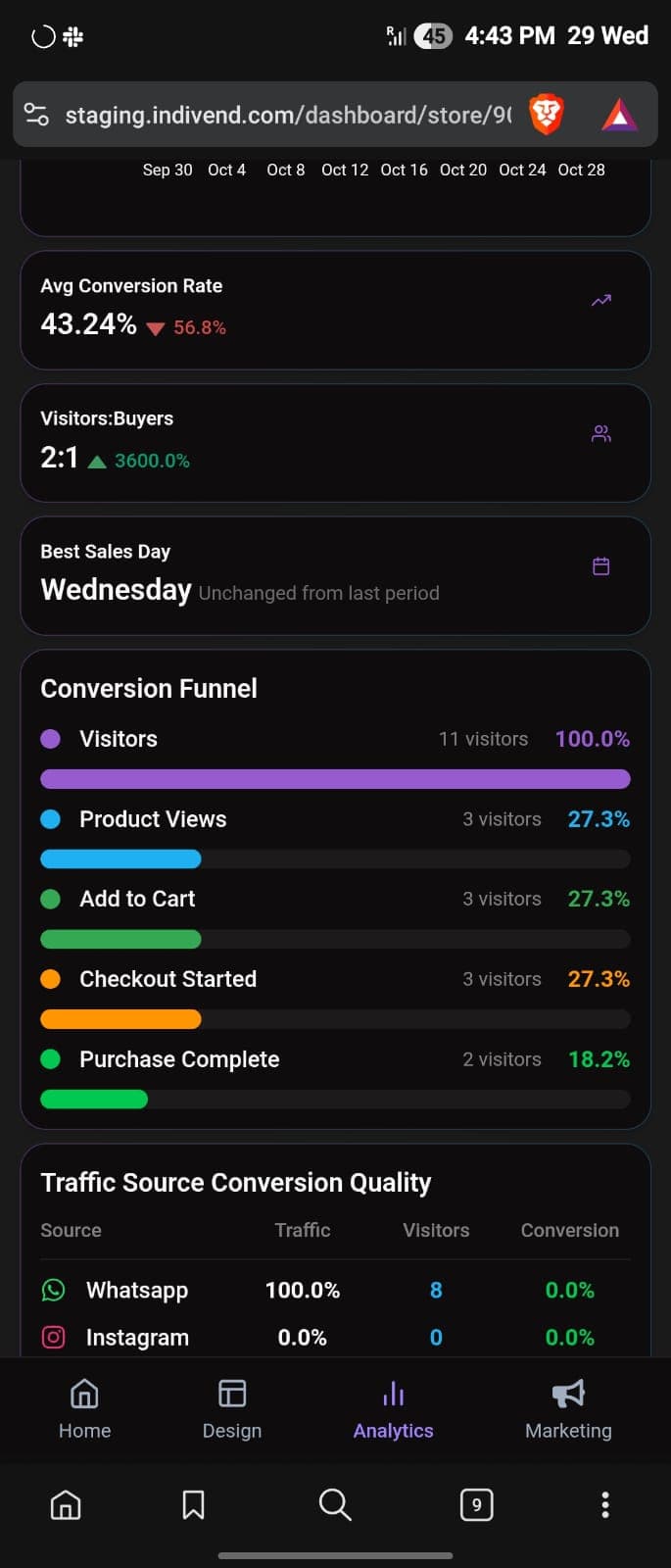
Task: Expand the Traffic Source Conversion Quality section
Action: pos(235,1182)
